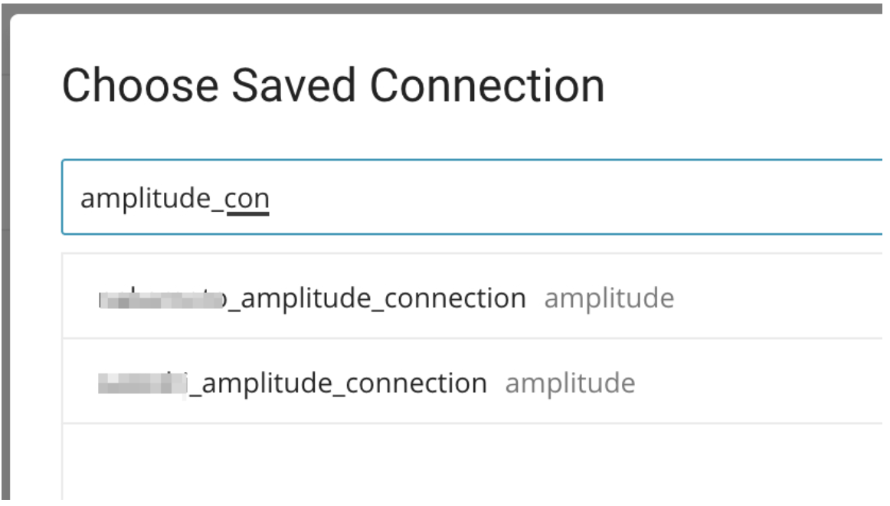The image size is (890, 506).
Task: Click the gray "amplitude" type label in second row
Action: click(569, 383)
